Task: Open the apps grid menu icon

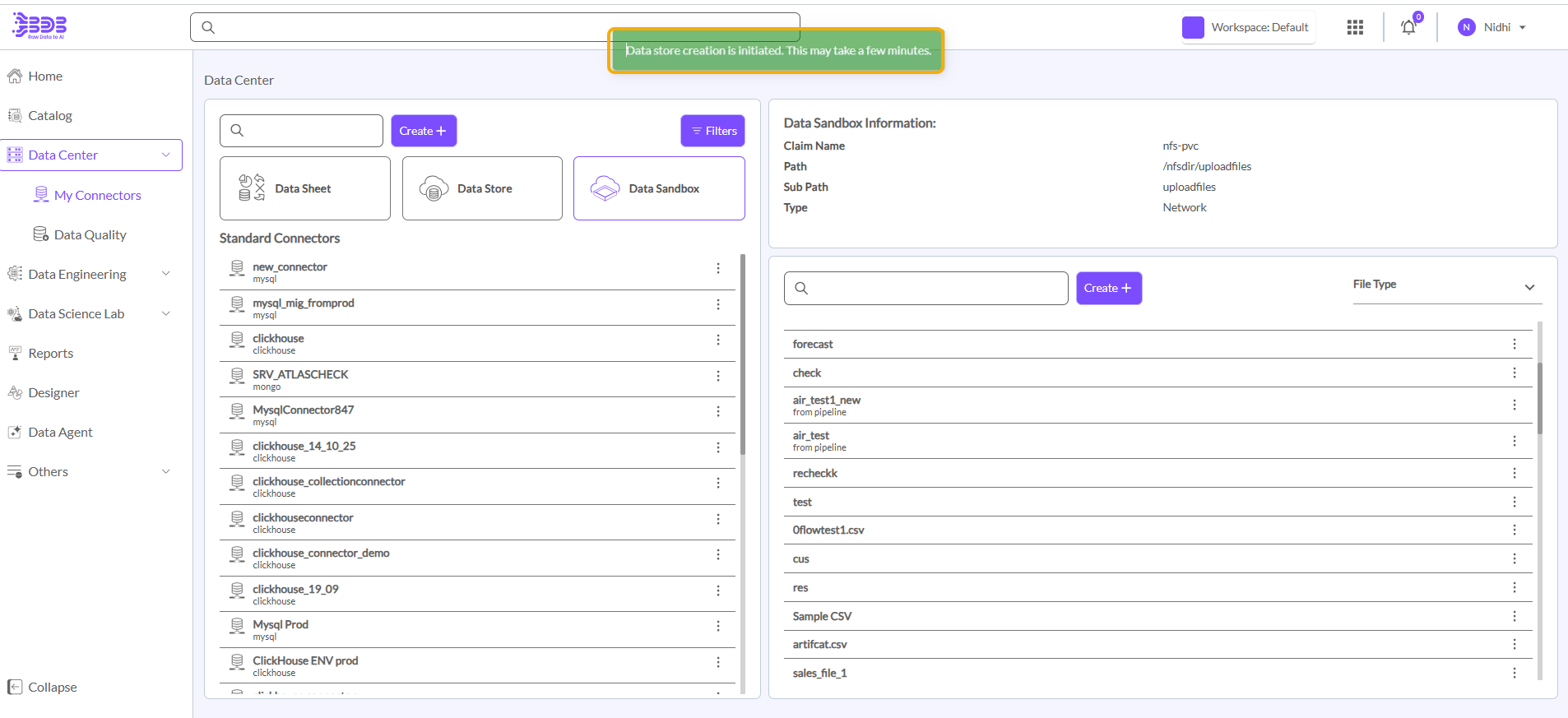Action: pos(1355,28)
